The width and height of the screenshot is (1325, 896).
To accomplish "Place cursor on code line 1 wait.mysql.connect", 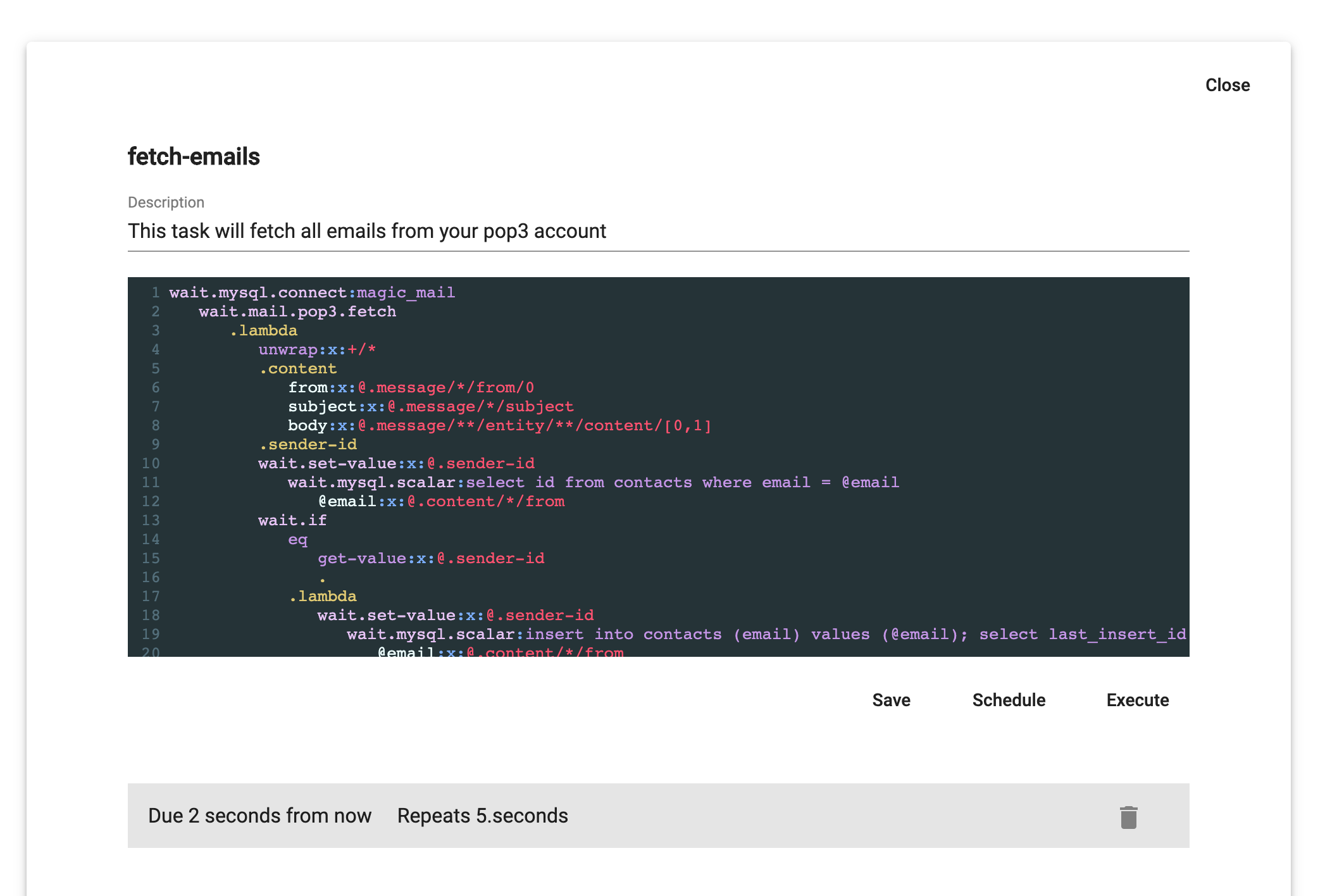I will (x=311, y=292).
